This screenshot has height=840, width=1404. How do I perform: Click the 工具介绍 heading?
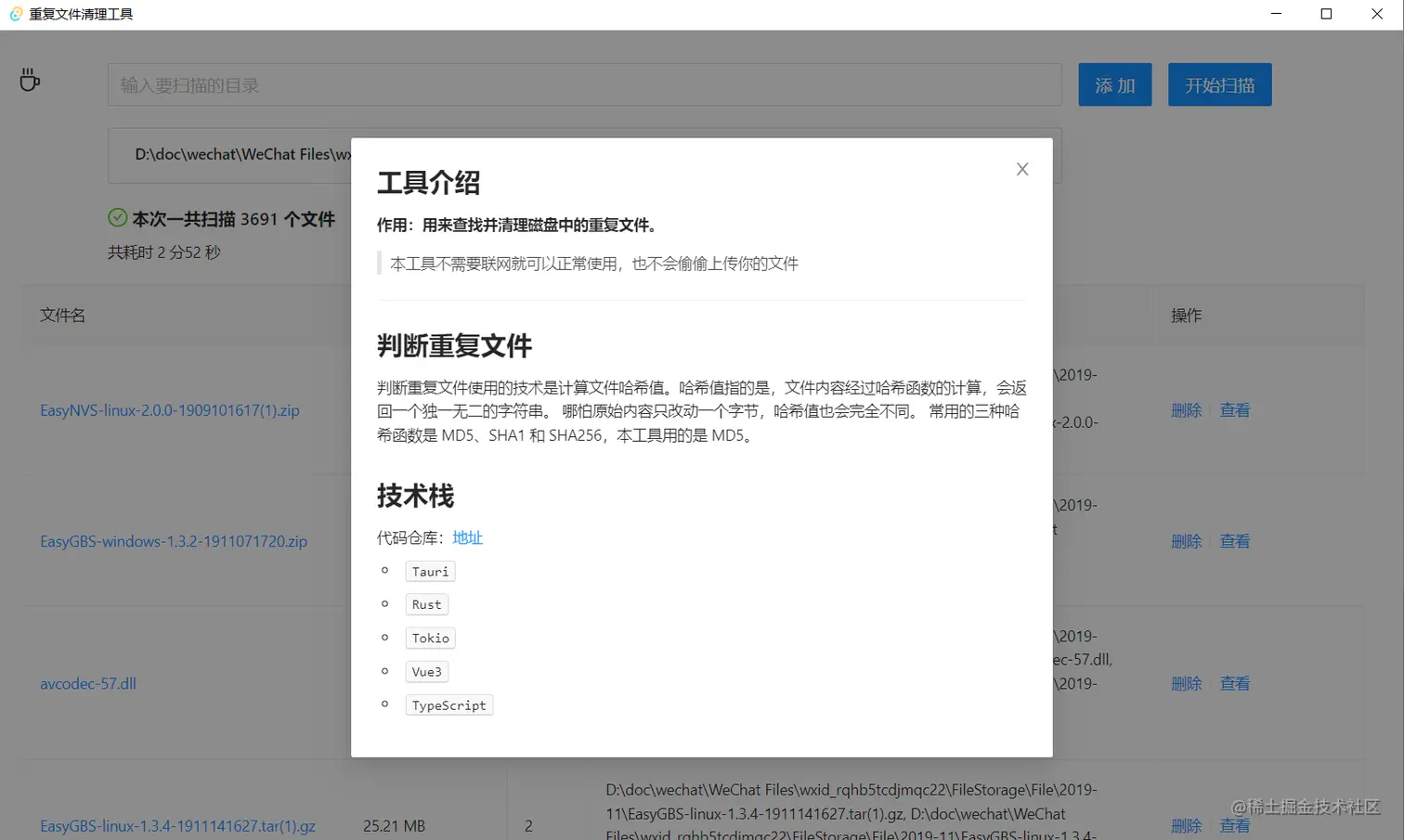tap(429, 183)
